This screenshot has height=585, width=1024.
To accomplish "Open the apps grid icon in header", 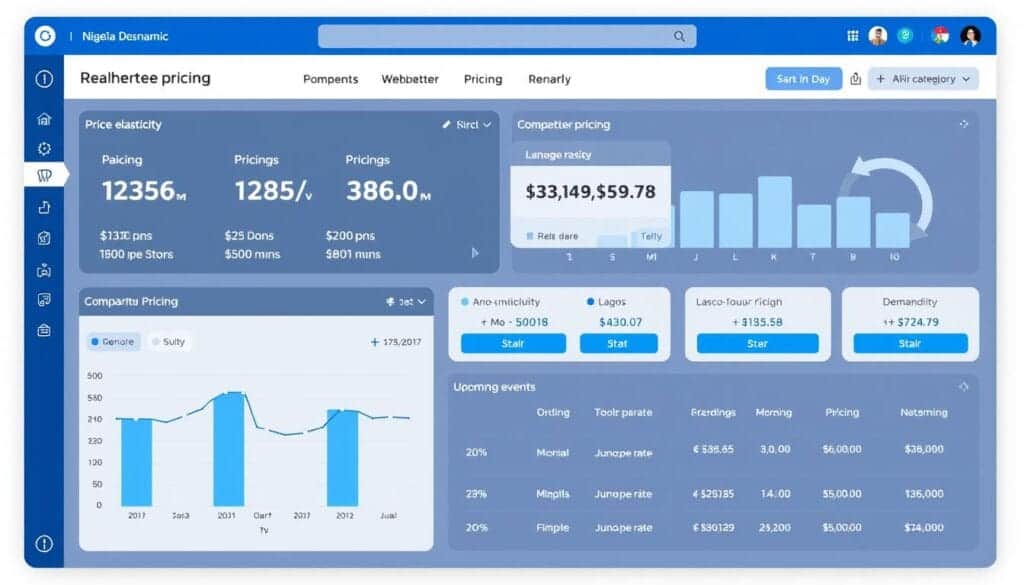I will (853, 36).
